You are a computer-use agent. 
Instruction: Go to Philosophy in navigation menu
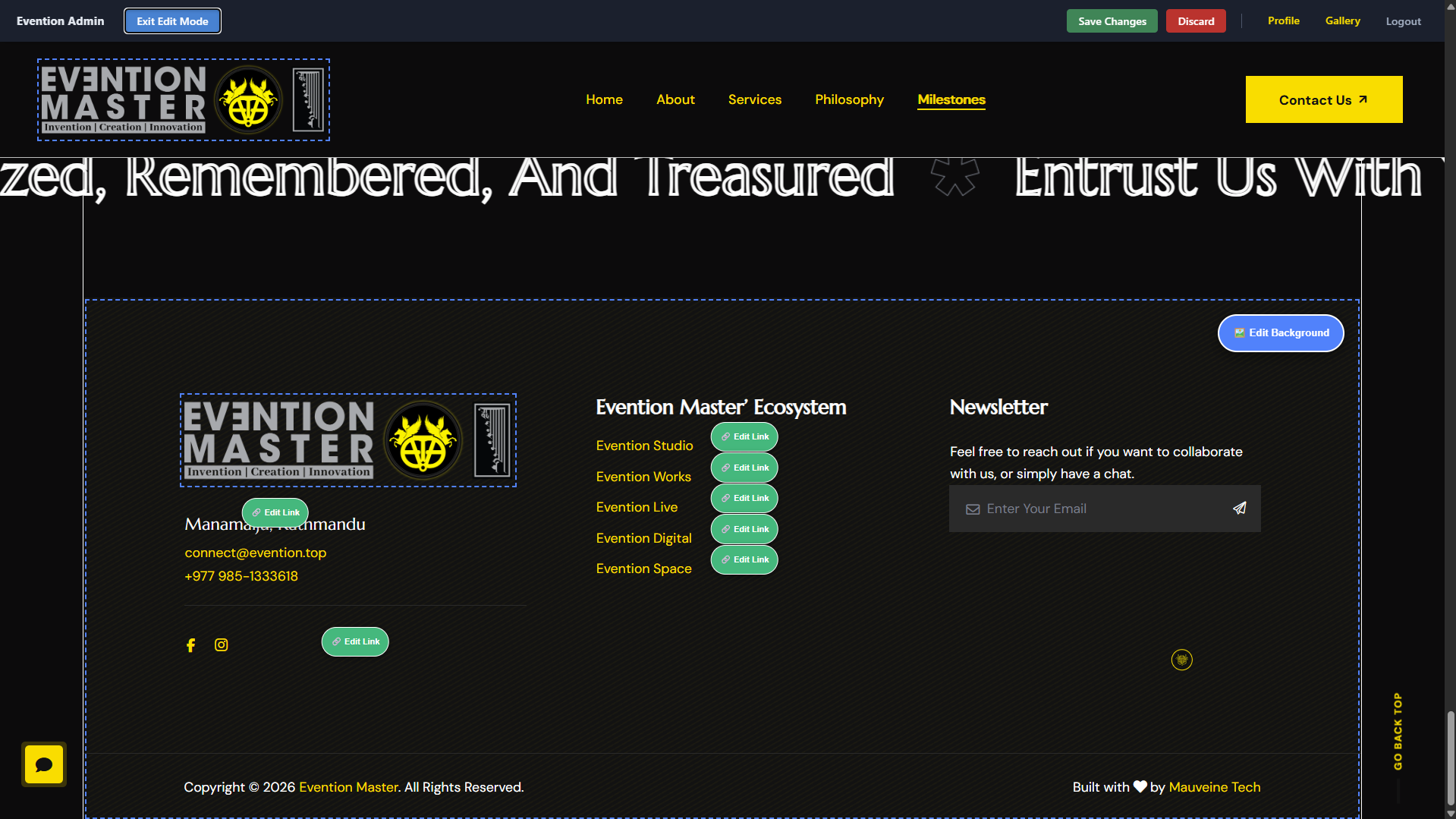[849, 99]
